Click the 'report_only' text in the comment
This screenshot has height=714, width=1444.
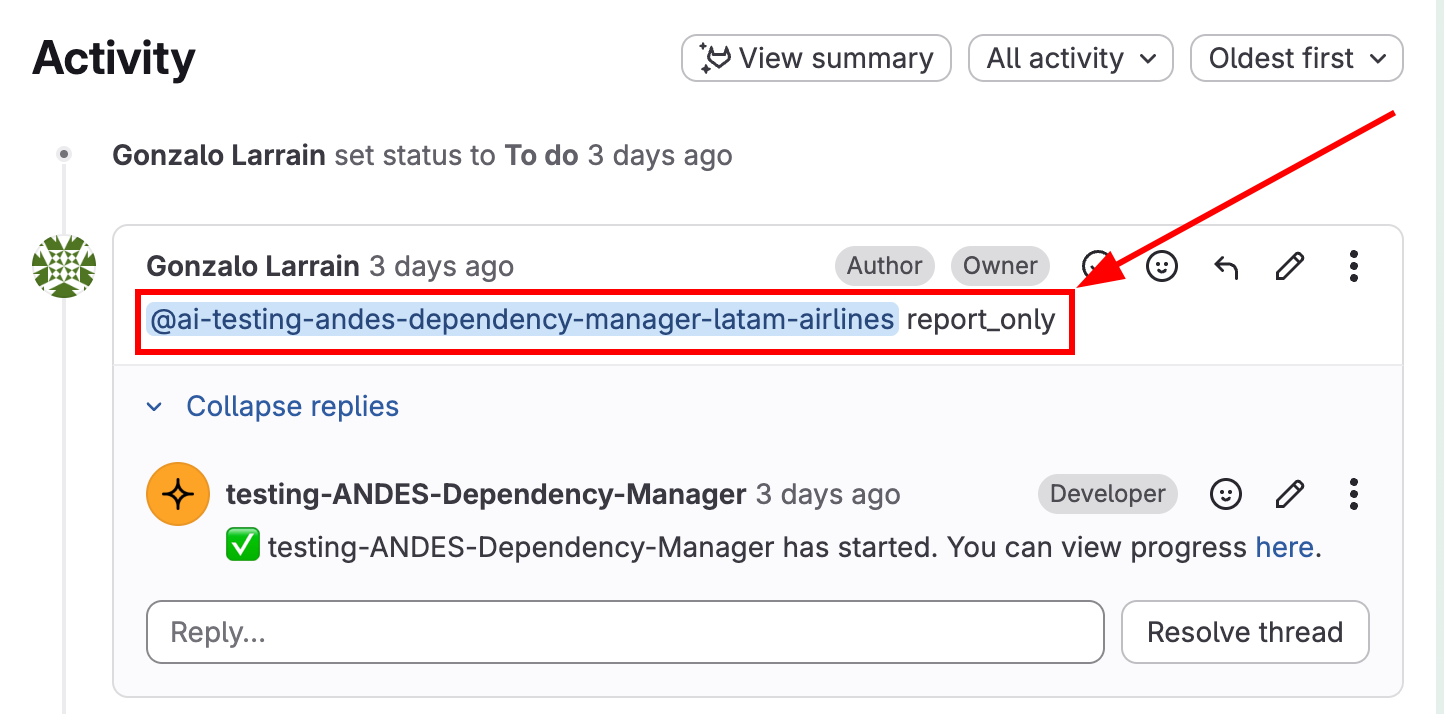[981, 320]
